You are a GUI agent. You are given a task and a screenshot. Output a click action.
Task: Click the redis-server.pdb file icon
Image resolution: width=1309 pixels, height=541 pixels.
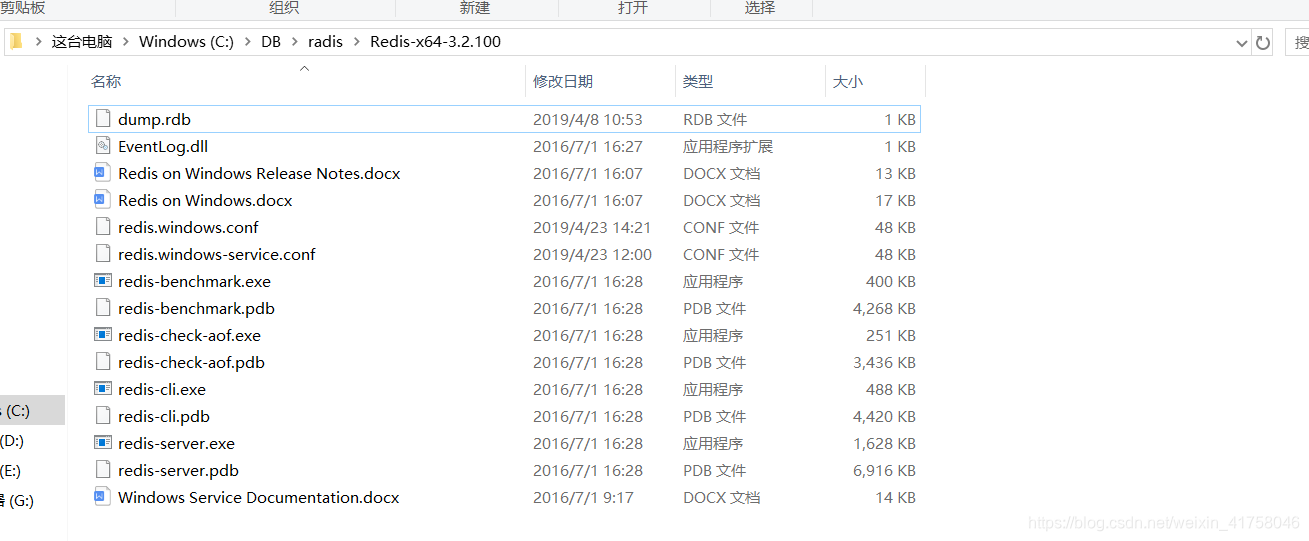(x=102, y=470)
